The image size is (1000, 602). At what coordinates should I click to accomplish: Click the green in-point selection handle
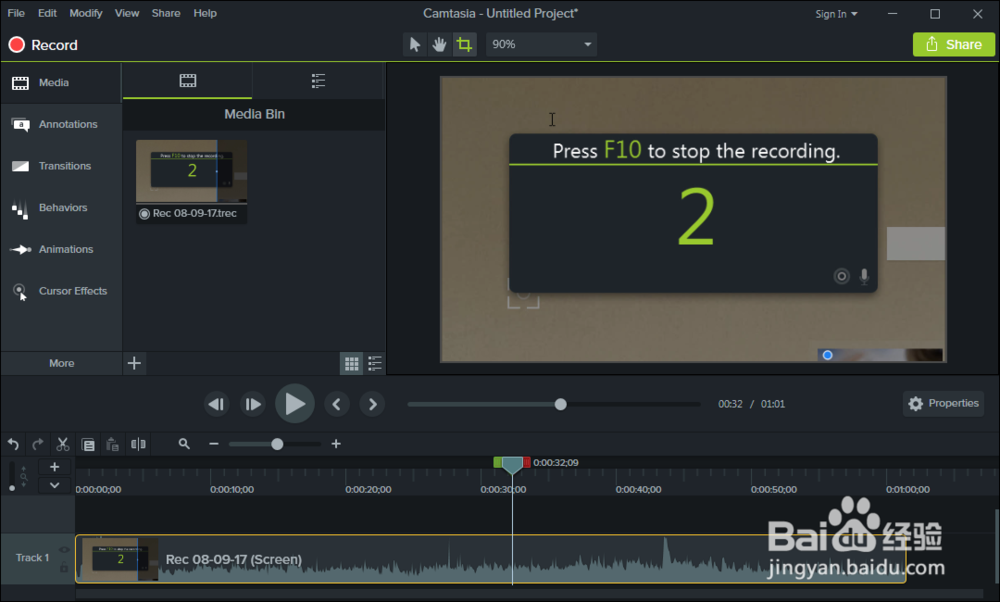point(497,462)
